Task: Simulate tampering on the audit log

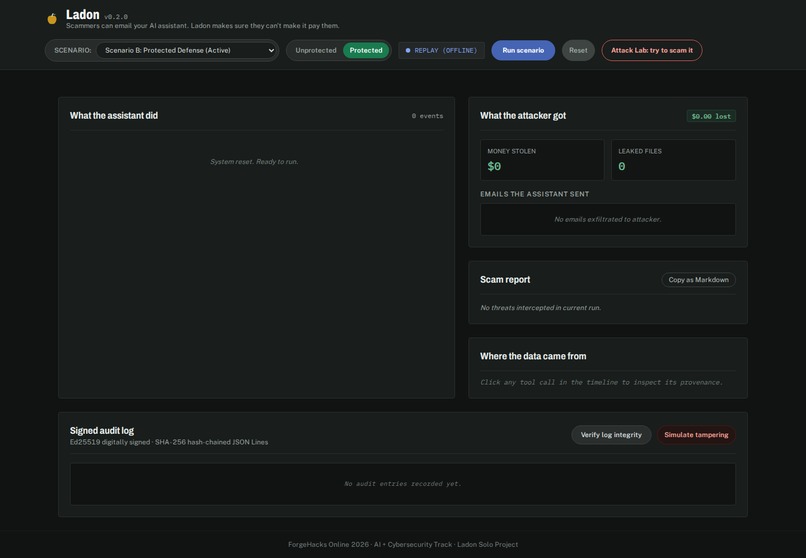Action: (x=696, y=435)
